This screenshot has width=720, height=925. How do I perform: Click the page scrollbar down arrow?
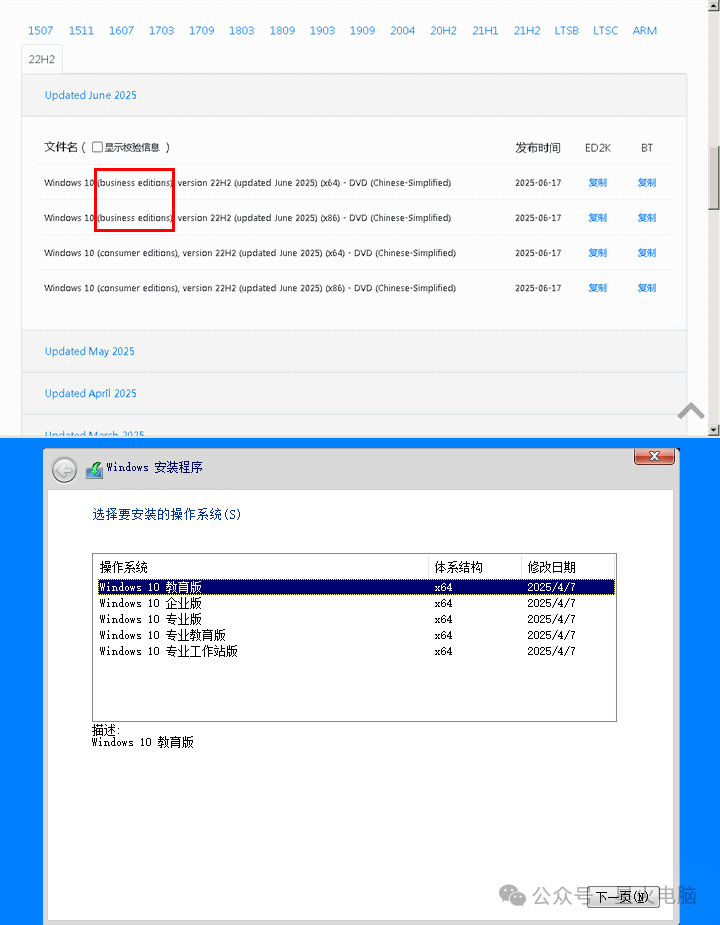pyautogui.click(x=714, y=430)
